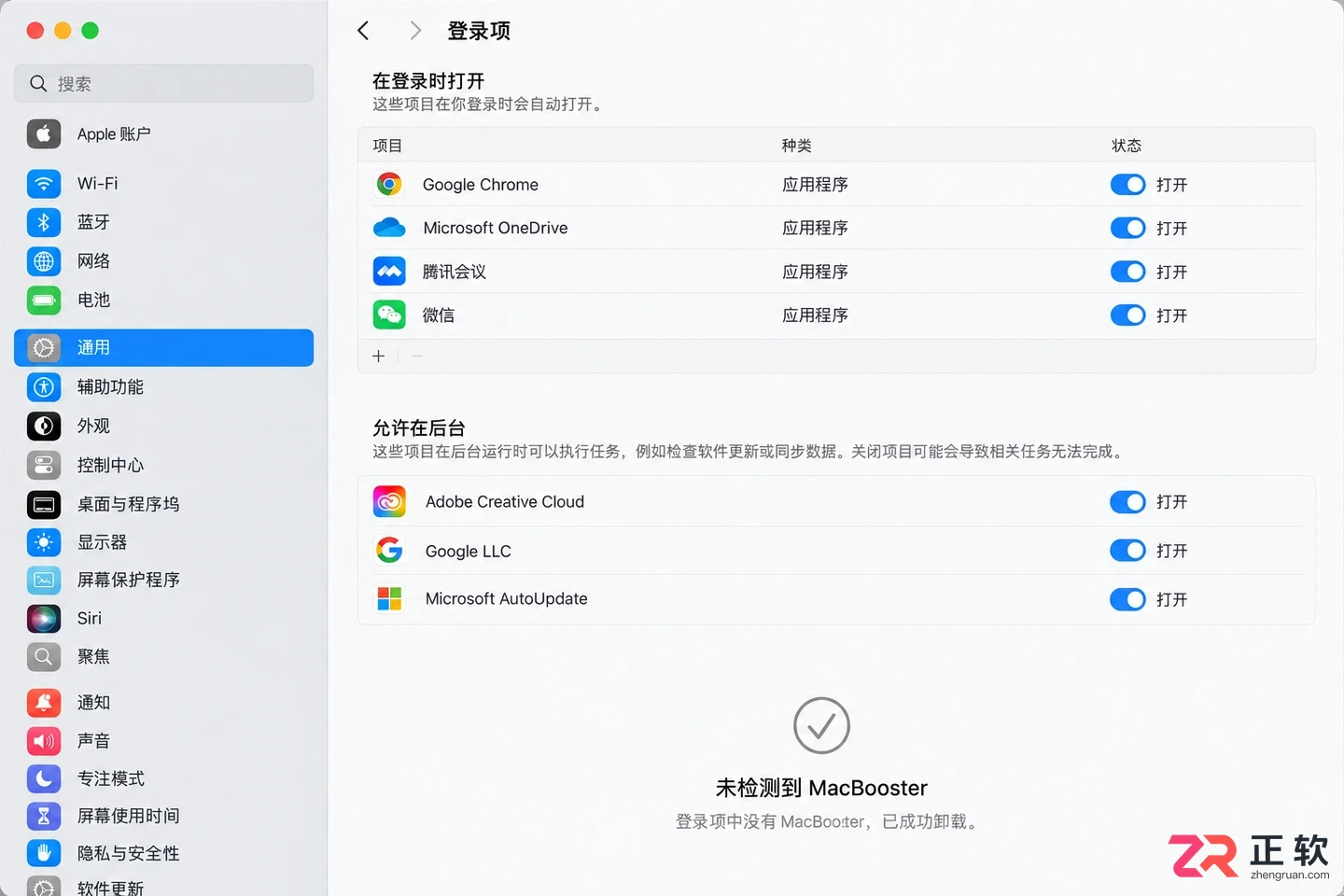The height and width of the screenshot is (896, 1344).
Task: Disable Google Chrome login item toggle
Action: [x=1127, y=185]
